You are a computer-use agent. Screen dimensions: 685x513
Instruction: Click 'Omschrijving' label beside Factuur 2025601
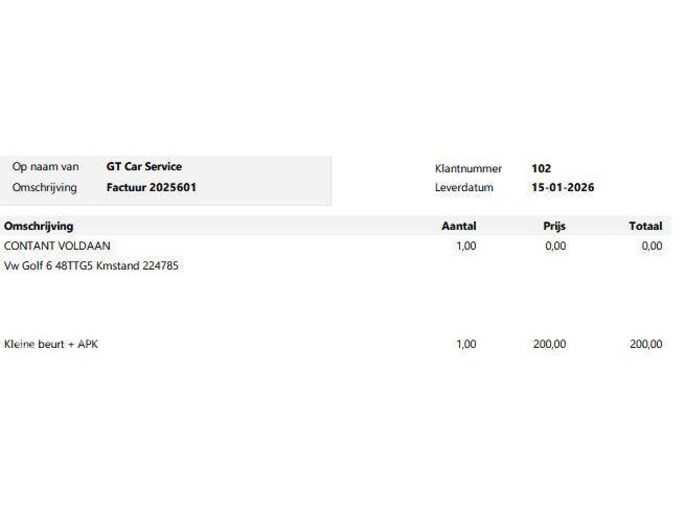[44, 187]
